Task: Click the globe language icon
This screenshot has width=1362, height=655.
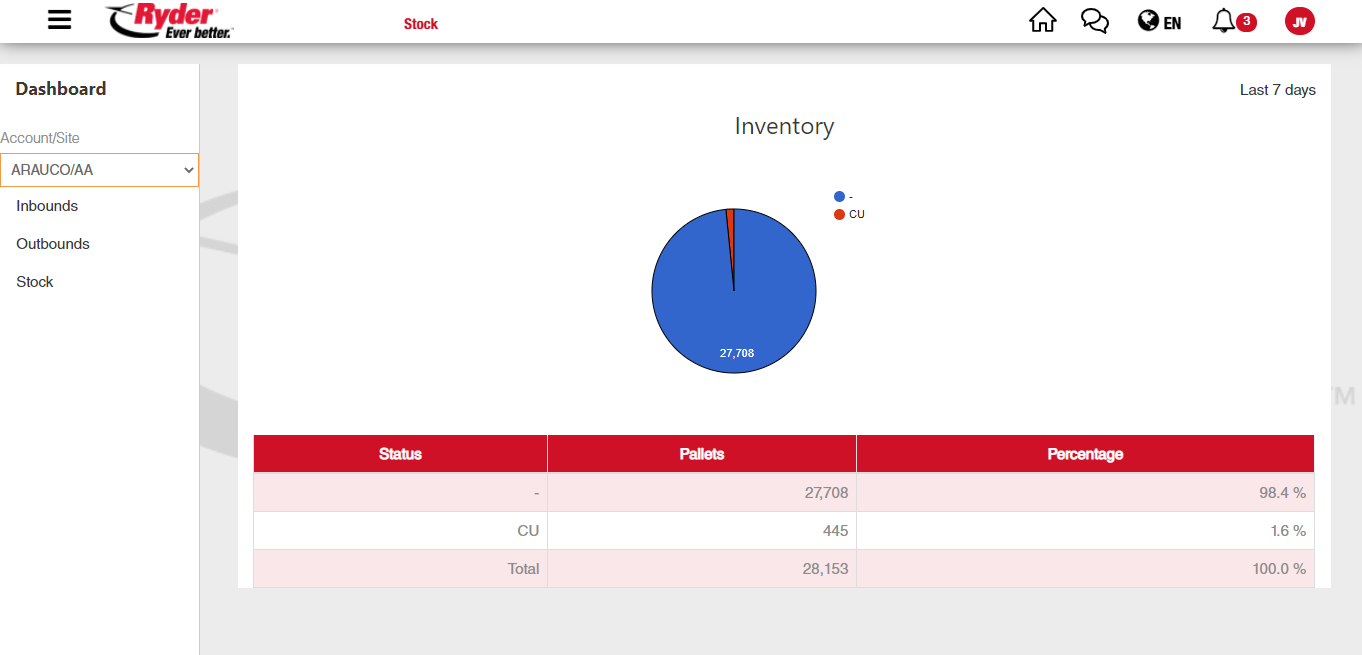Action: [x=1148, y=21]
